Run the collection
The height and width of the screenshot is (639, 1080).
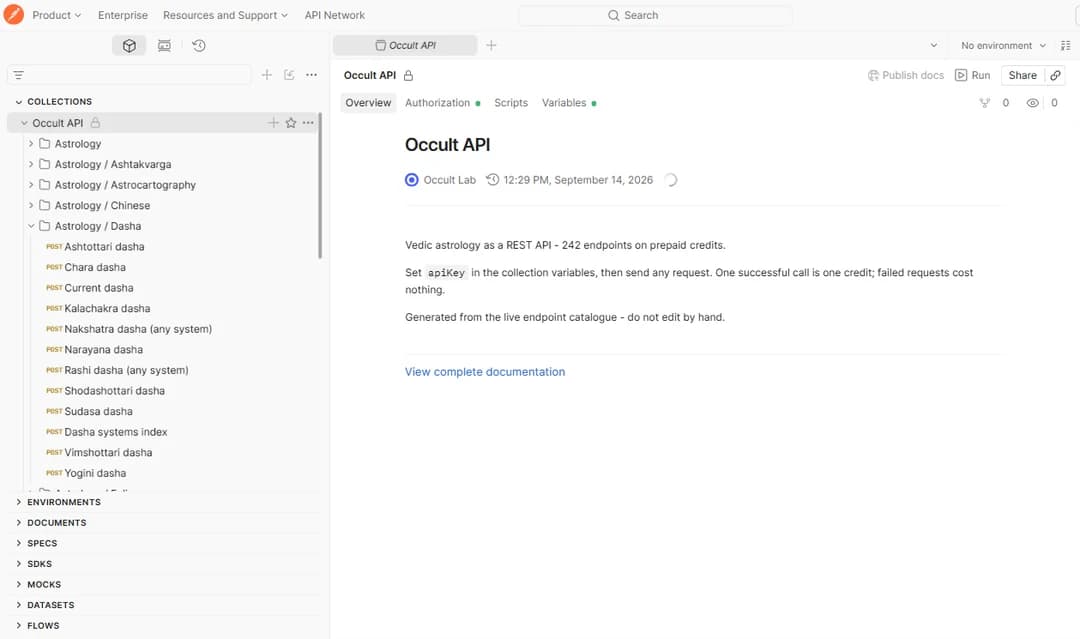973,75
